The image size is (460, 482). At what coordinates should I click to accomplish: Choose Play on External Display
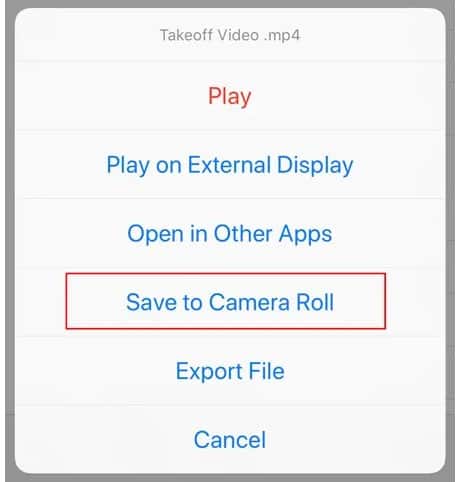230,165
